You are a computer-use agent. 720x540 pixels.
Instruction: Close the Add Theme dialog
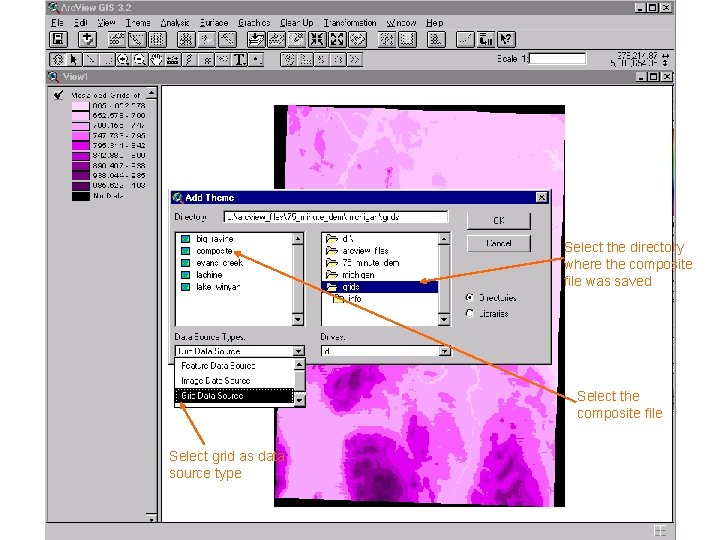[542, 197]
